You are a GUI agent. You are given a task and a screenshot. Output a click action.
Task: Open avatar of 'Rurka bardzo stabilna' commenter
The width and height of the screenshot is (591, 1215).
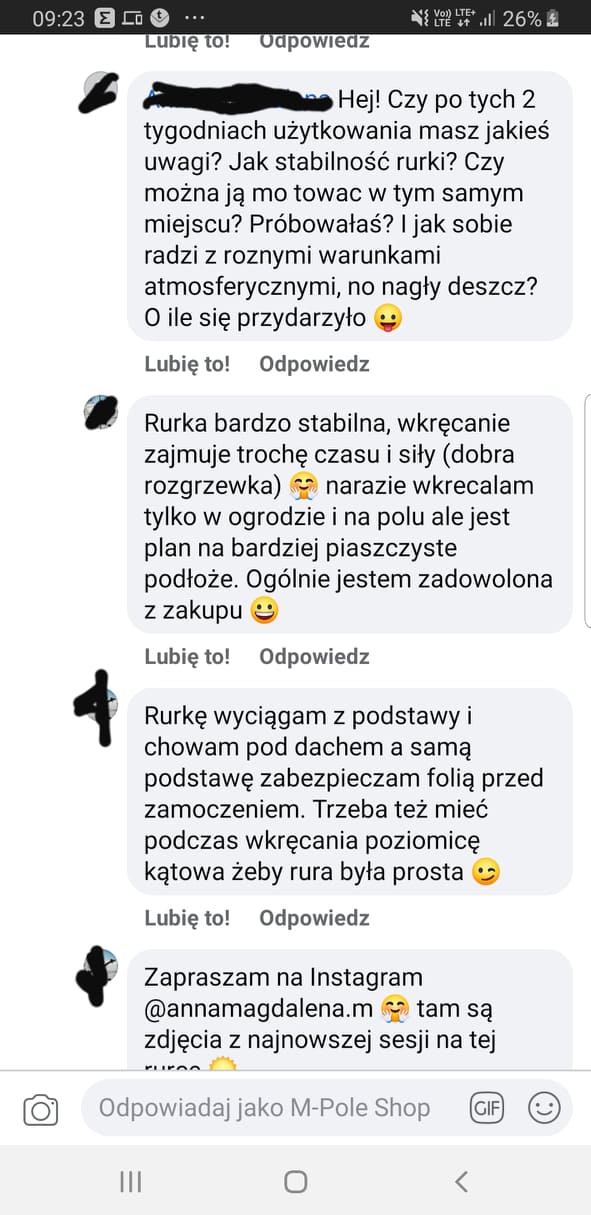pyautogui.click(x=100, y=412)
